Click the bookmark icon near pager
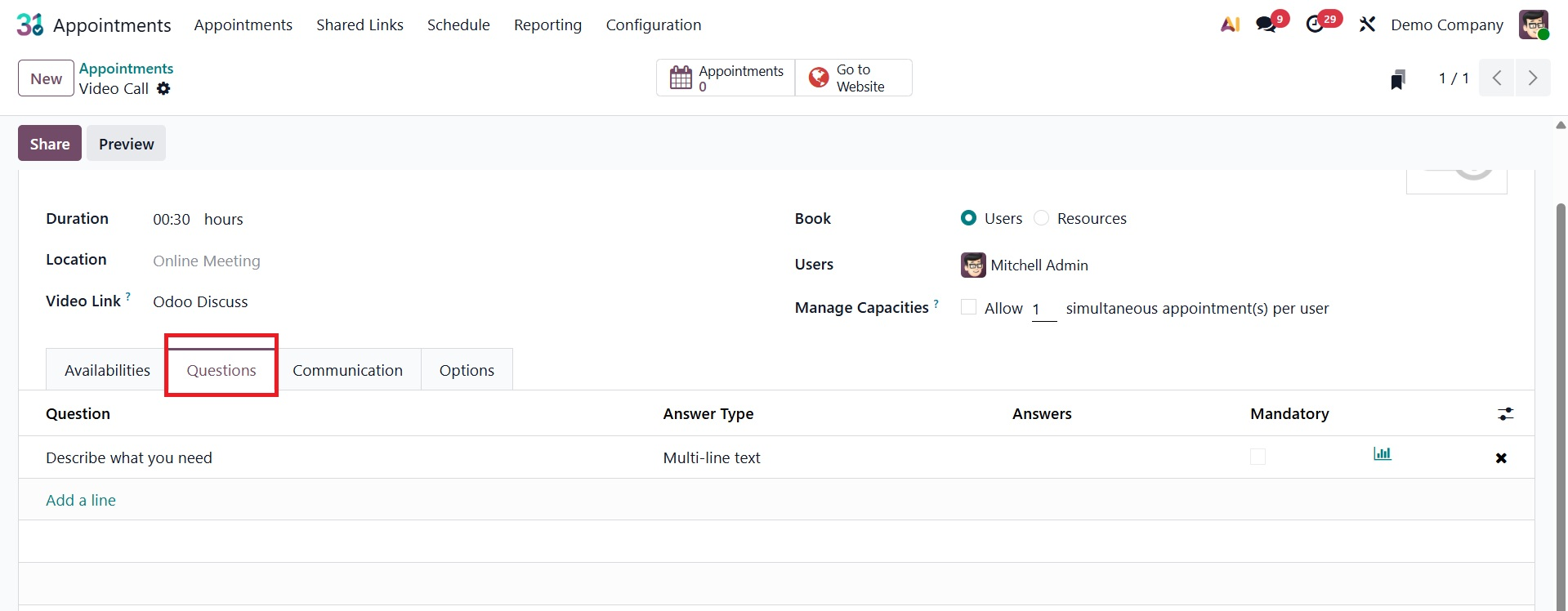The height and width of the screenshot is (611, 1568). click(x=1398, y=79)
